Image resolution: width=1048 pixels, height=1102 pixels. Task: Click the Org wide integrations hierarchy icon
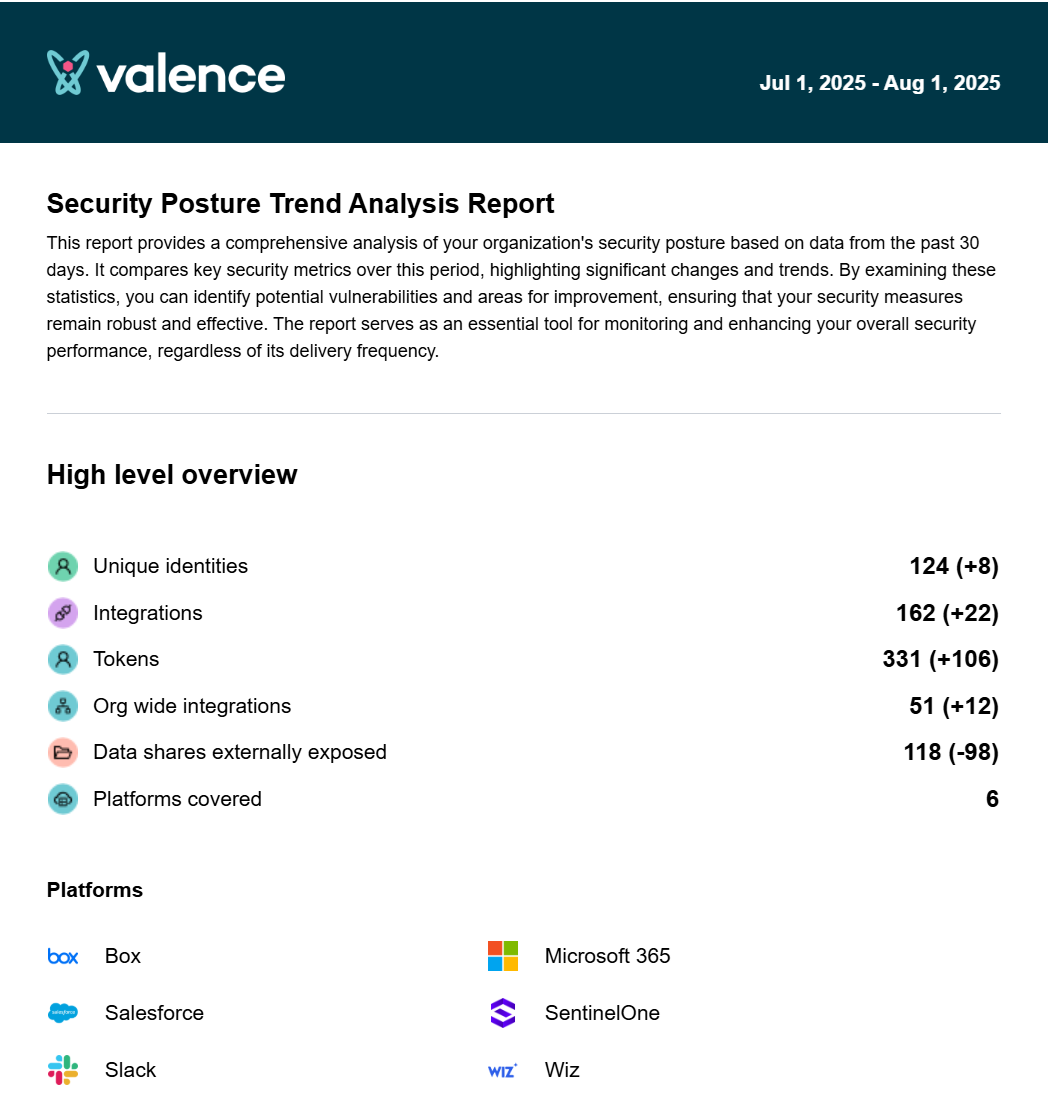[63, 706]
